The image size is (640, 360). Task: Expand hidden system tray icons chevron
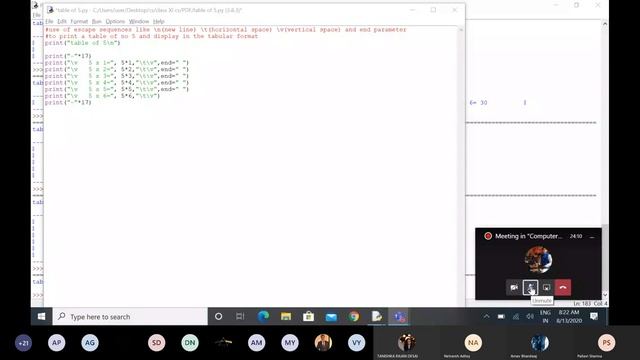coord(486,316)
